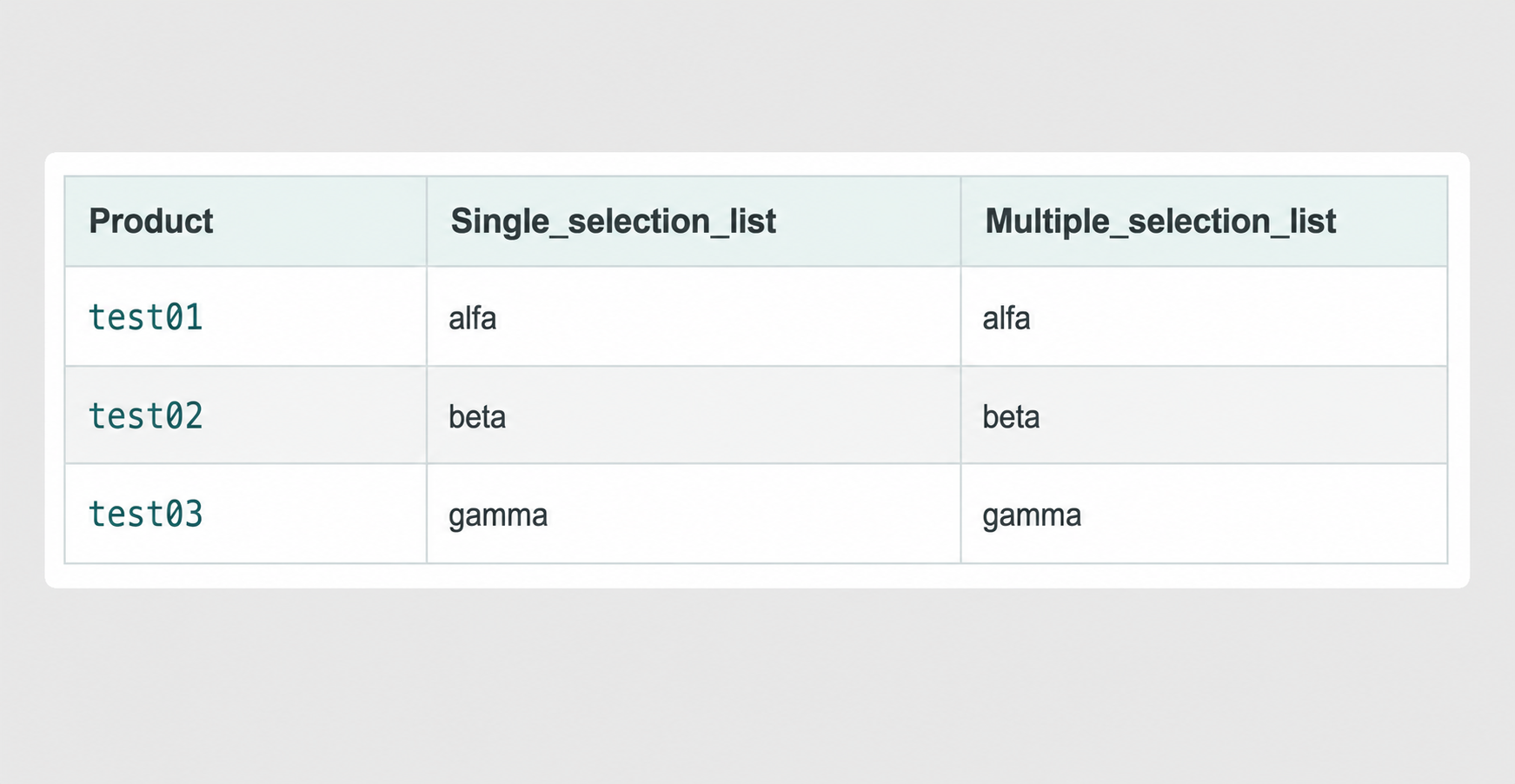Click the divider between Product and Single_selection_list headers
Image resolution: width=1515 pixels, height=784 pixels.
coord(427,221)
